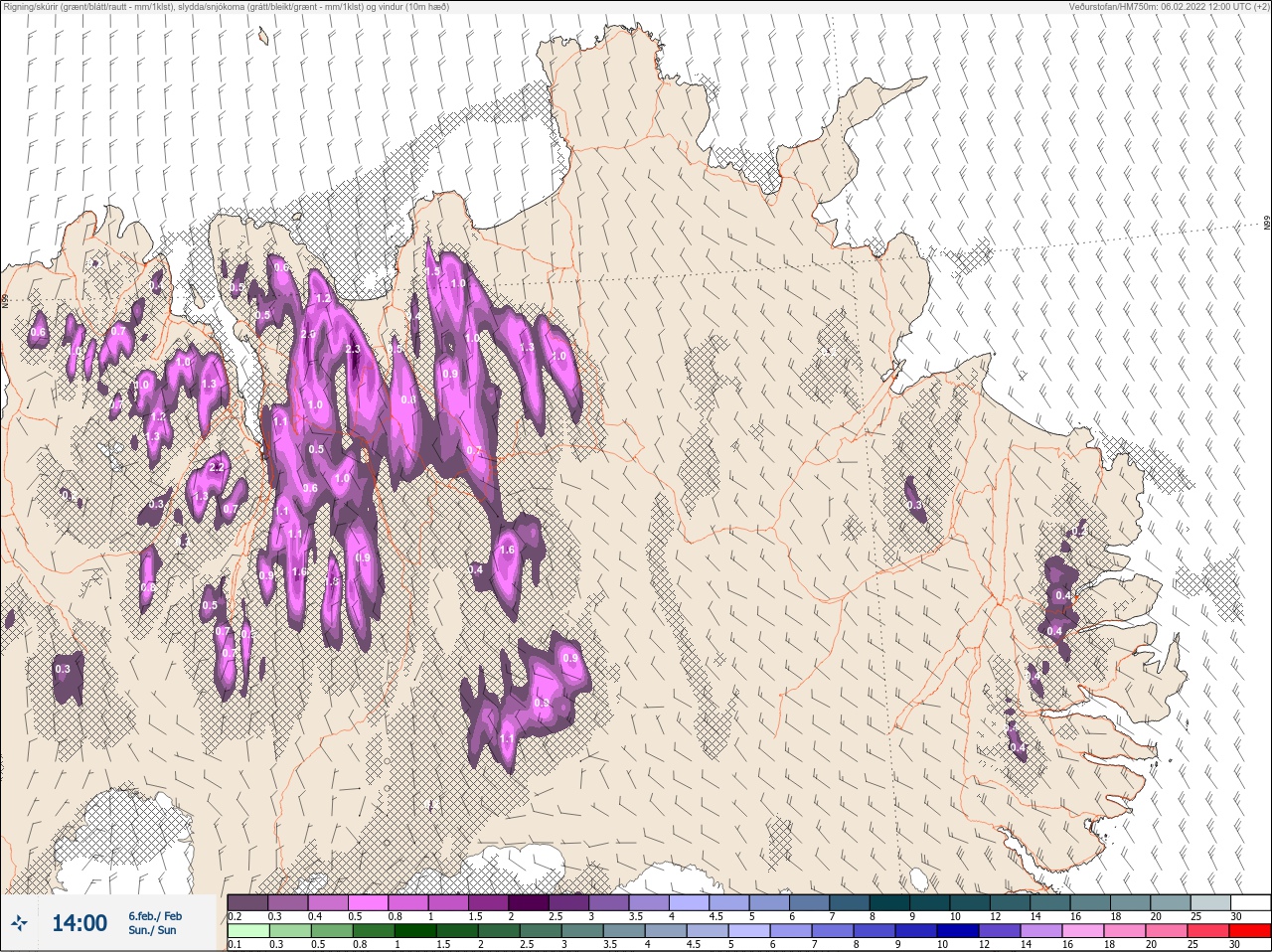Click the '6.feb./ Feb' date text

(155, 916)
